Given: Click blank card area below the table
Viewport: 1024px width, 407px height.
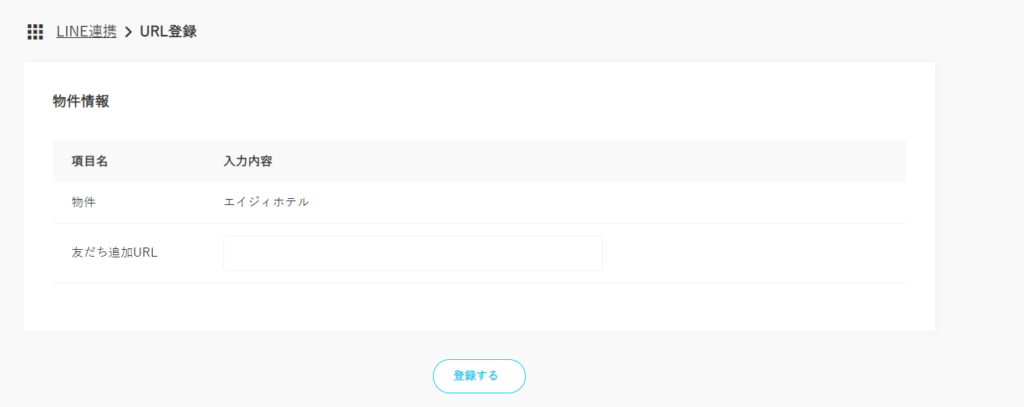Looking at the screenshot, I should [x=478, y=307].
